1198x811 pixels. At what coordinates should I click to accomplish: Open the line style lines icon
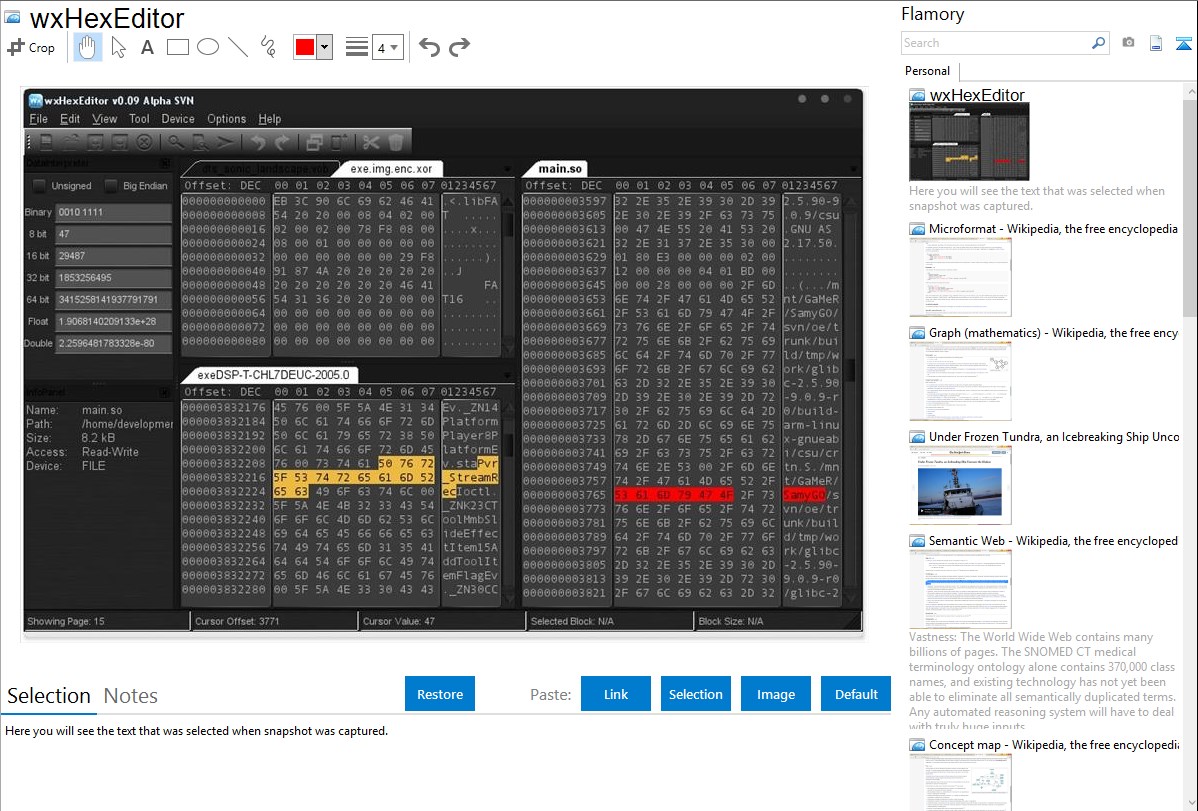(x=356, y=47)
